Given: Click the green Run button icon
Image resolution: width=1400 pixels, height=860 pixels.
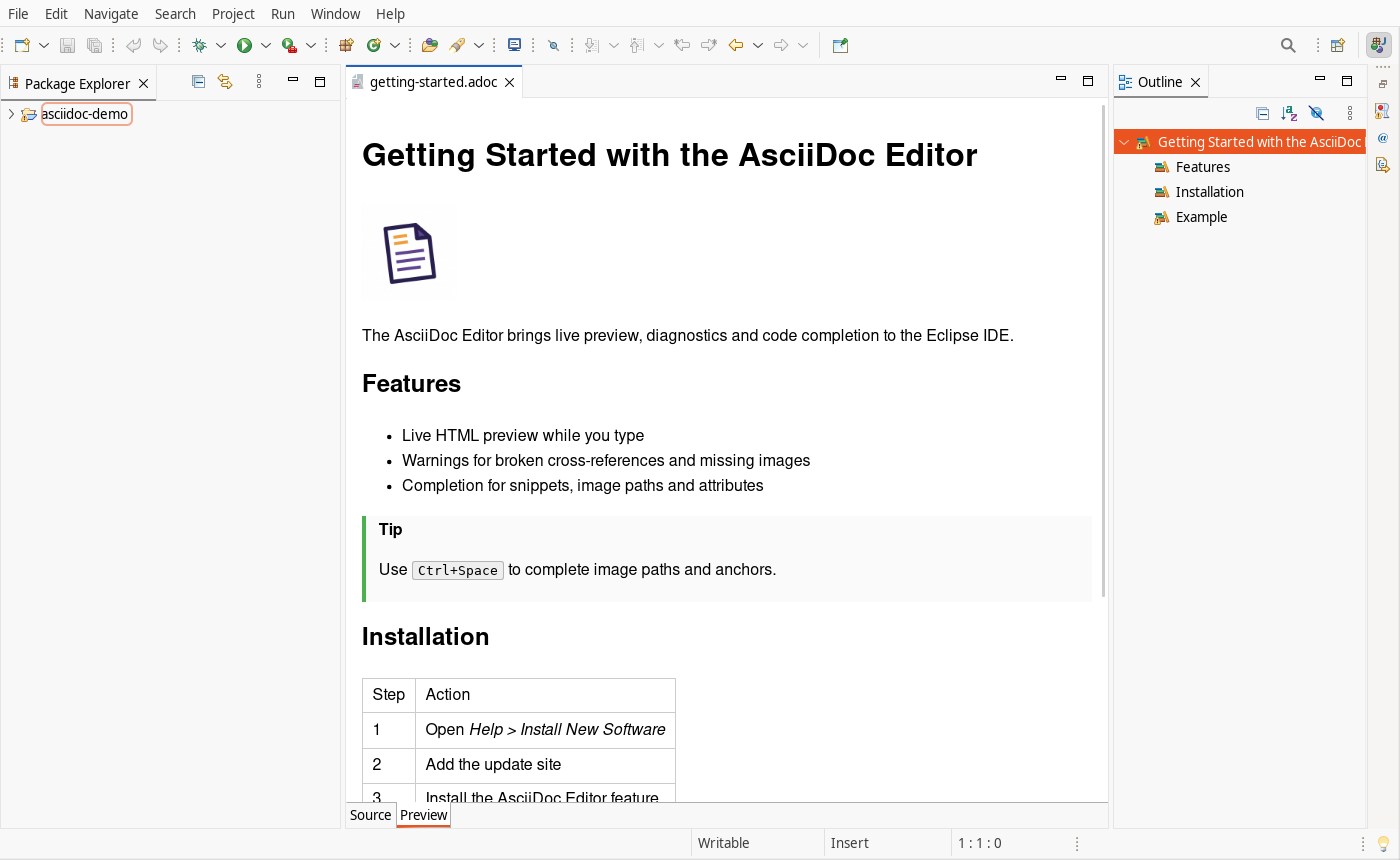Looking at the screenshot, I should (244, 45).
